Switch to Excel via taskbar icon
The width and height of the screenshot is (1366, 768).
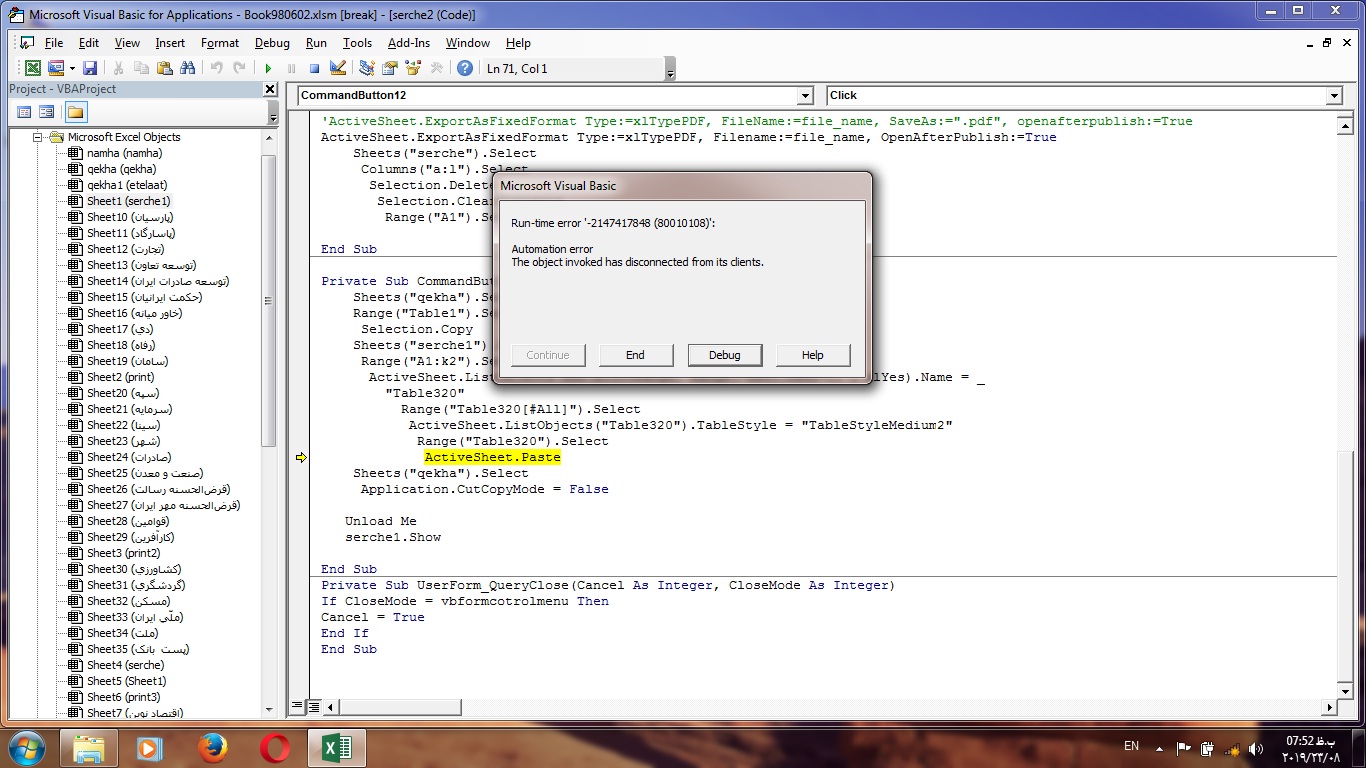(336, 747)
